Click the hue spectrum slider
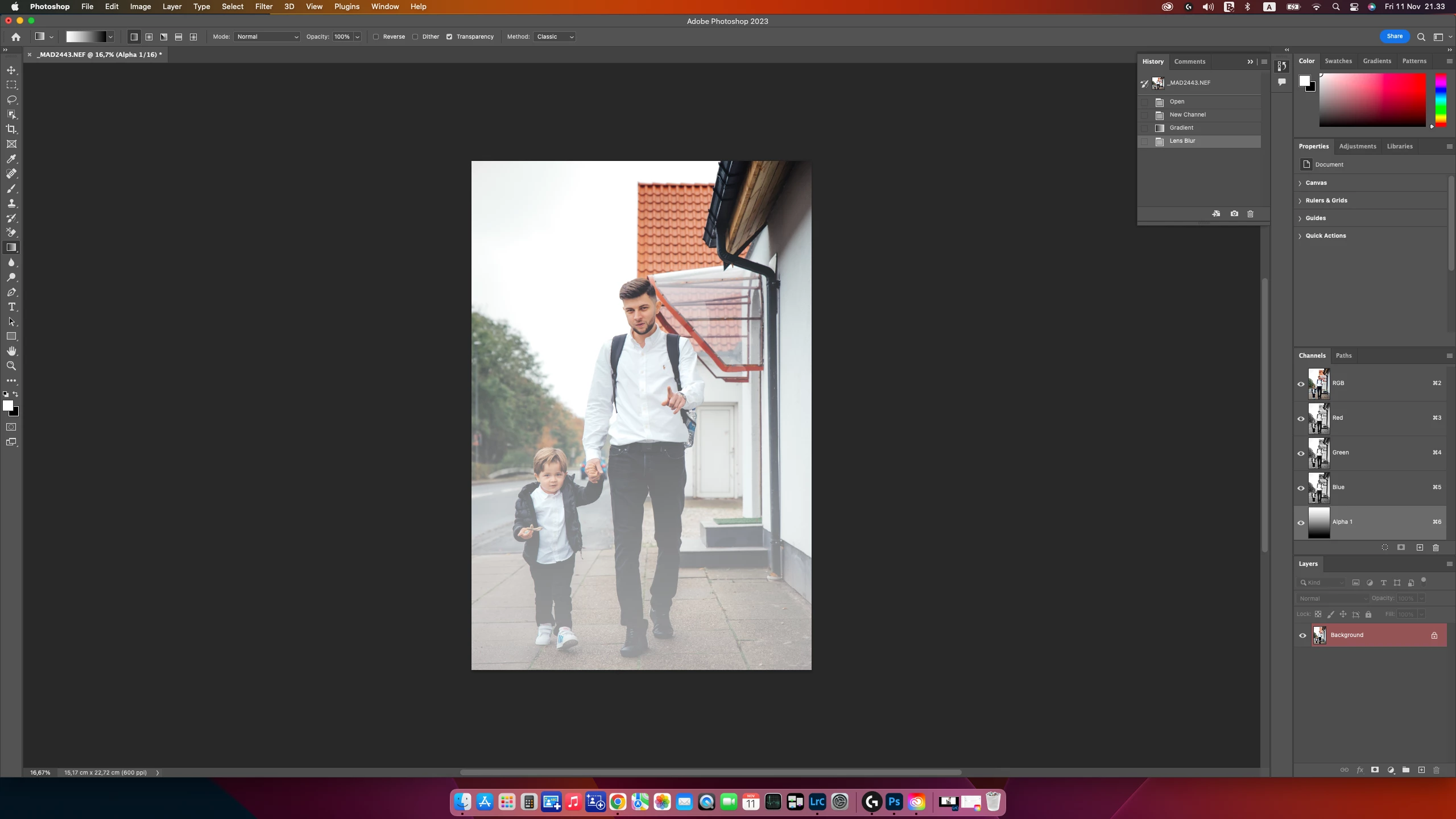 (x=1440, y=100)
